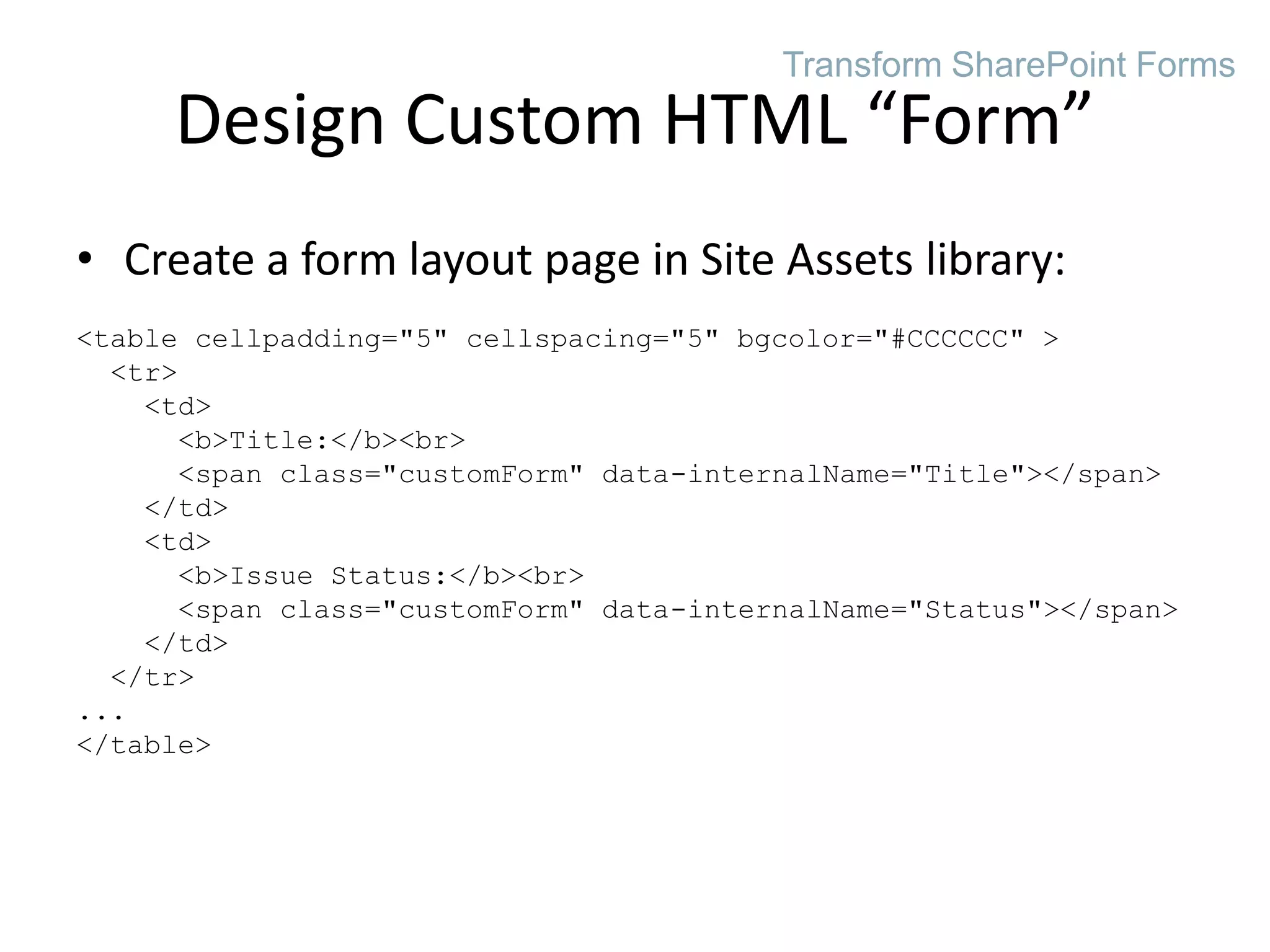Click the span line with data-internalName="Title"

(x=670, y=475)
